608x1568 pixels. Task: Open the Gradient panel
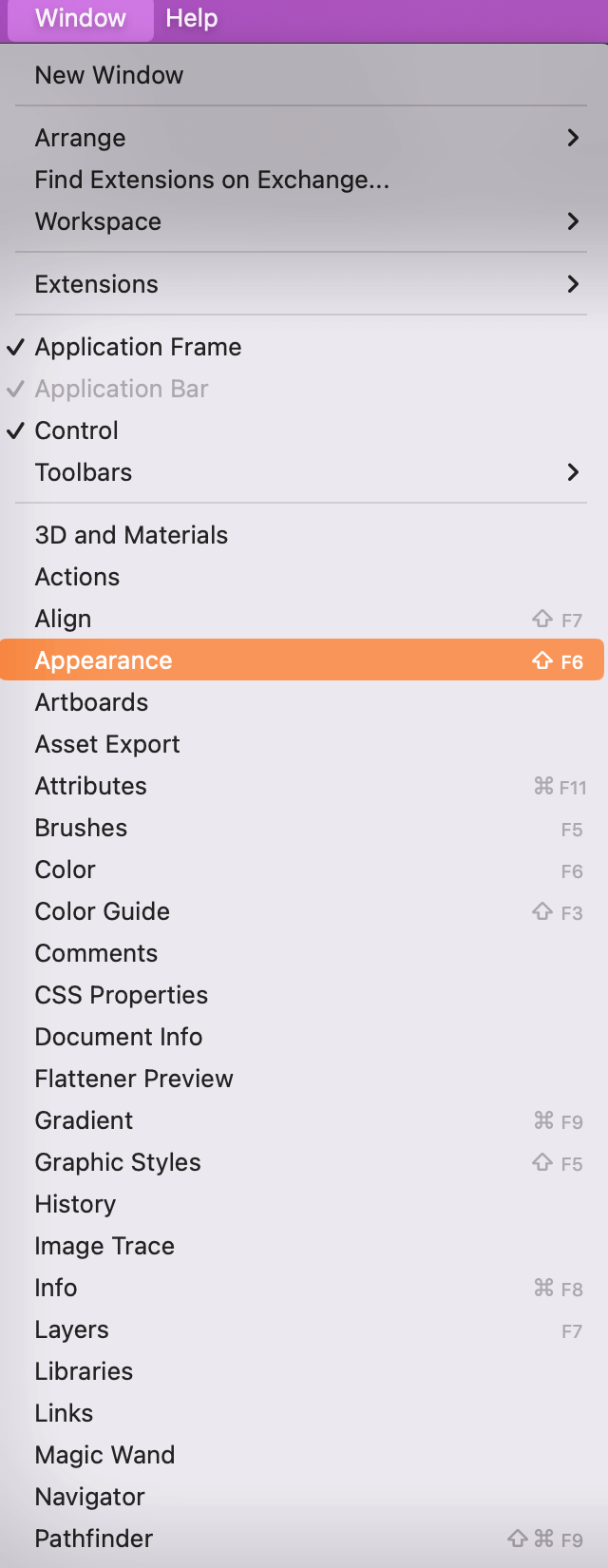tap(84, 1120)
